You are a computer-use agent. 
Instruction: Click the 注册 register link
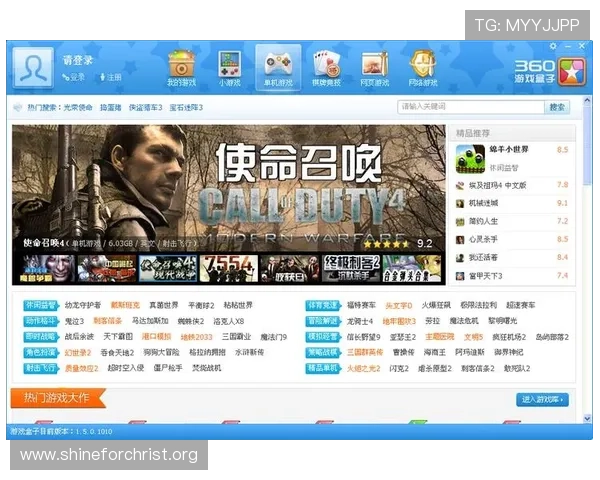[111, 77]
